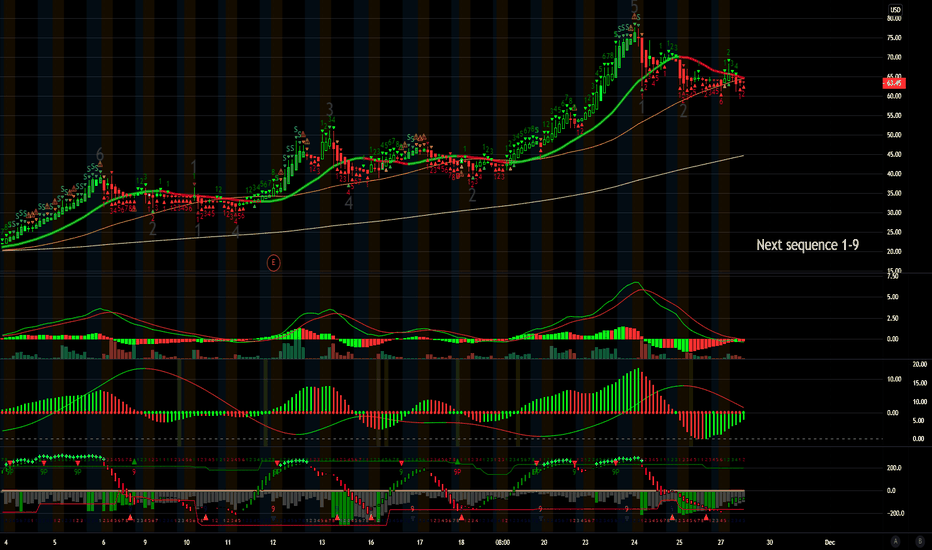This screenshot has width=932, height=550.
Task: Click the 30.00 price scale label
Action: click(894, 212)
